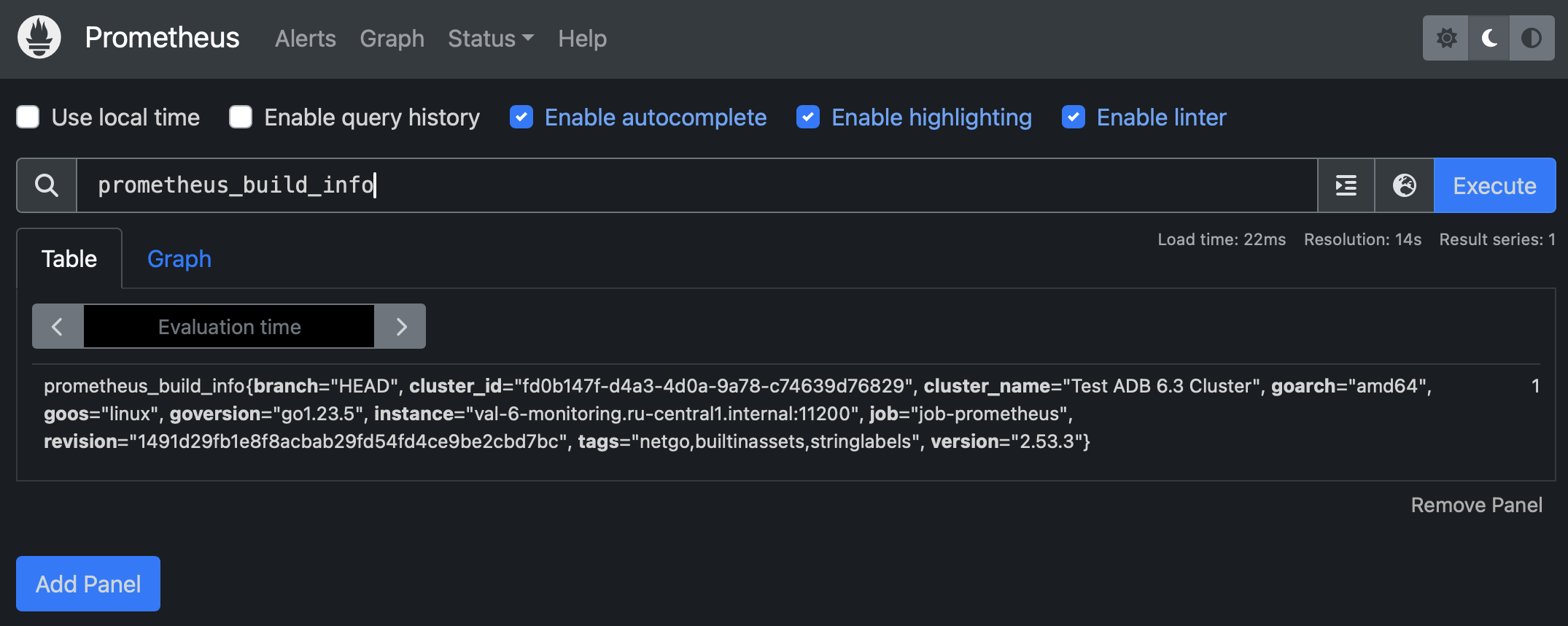Select the dark theme moon icon
Screen dimensions: 1568x626
[x=1489, y=38]
